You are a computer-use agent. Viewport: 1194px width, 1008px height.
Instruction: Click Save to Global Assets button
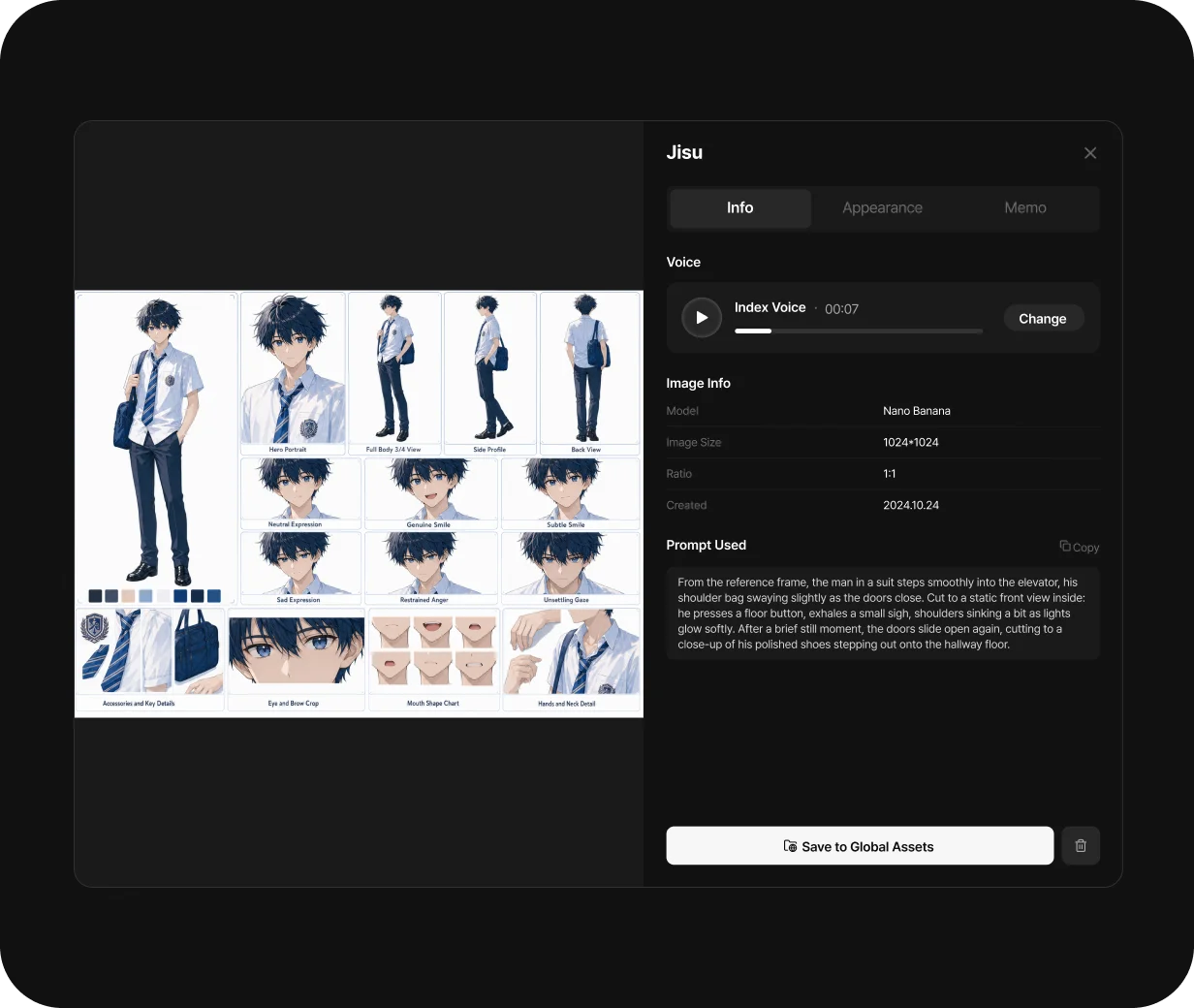click(x=860, y=845)
